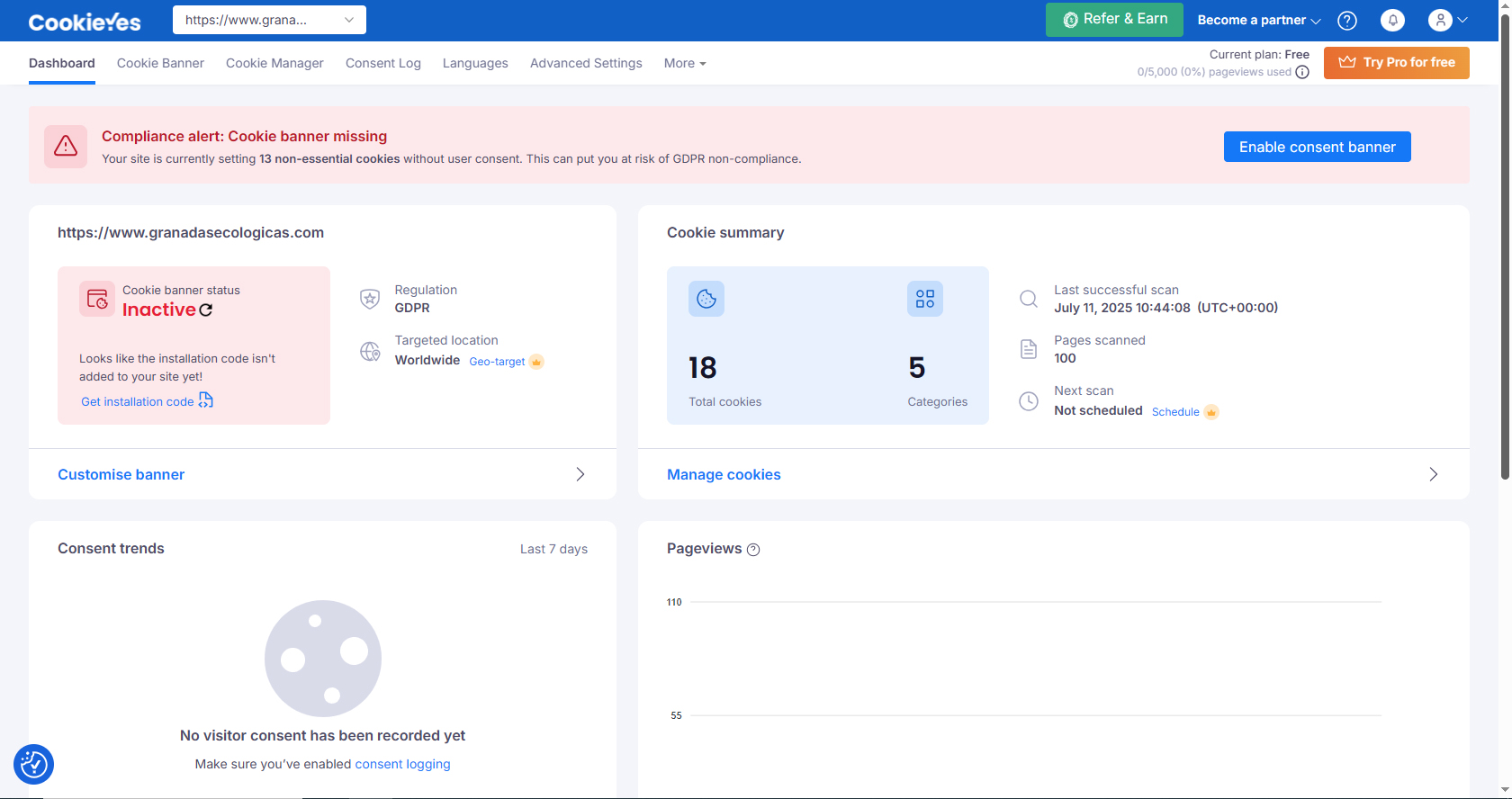Open the Advanced Settings tab
1512x799 pixels.
pyautogui.click(x=586, y=63)
